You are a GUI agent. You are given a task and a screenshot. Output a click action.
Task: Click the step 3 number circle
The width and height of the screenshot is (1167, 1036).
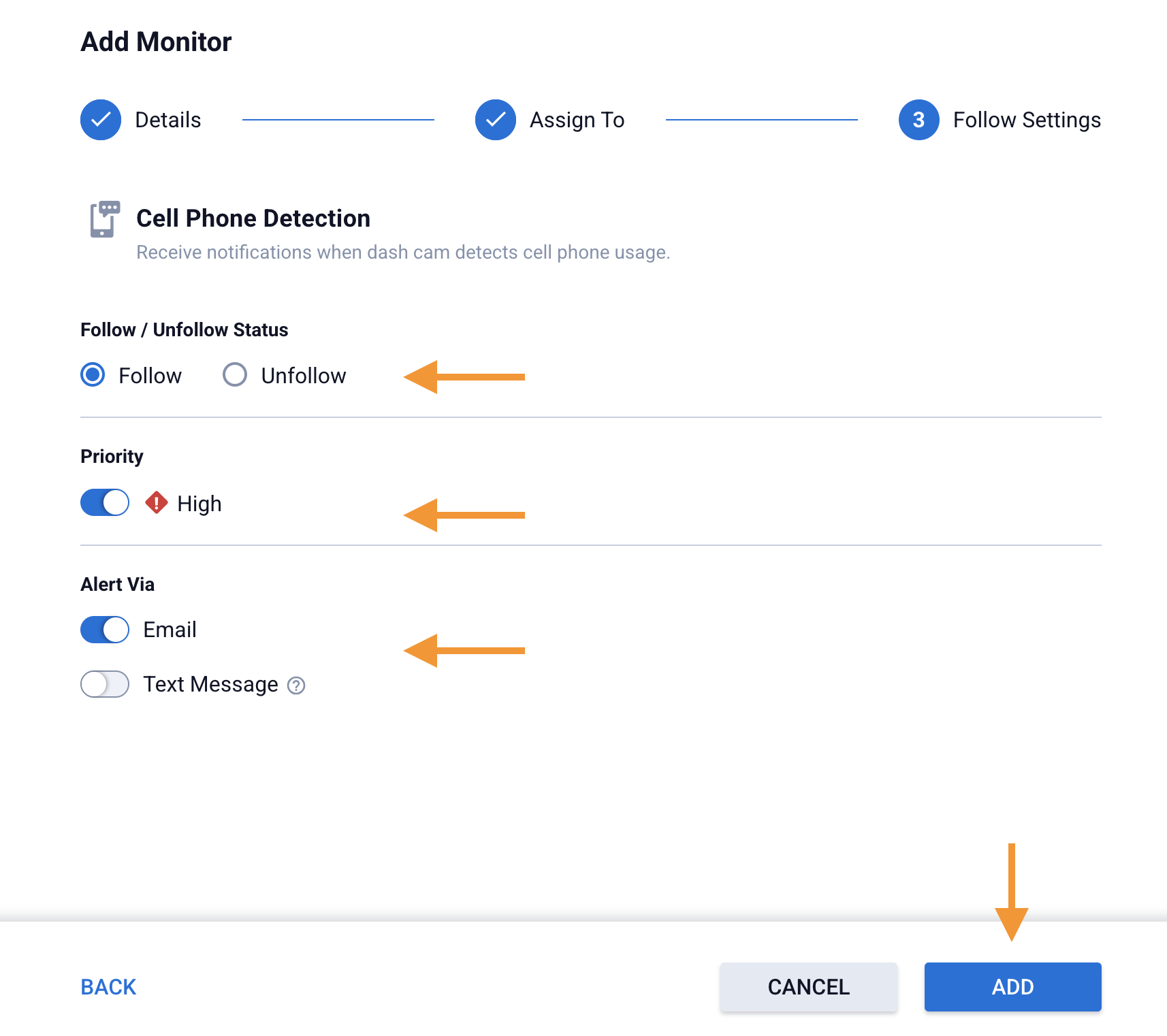918,120
